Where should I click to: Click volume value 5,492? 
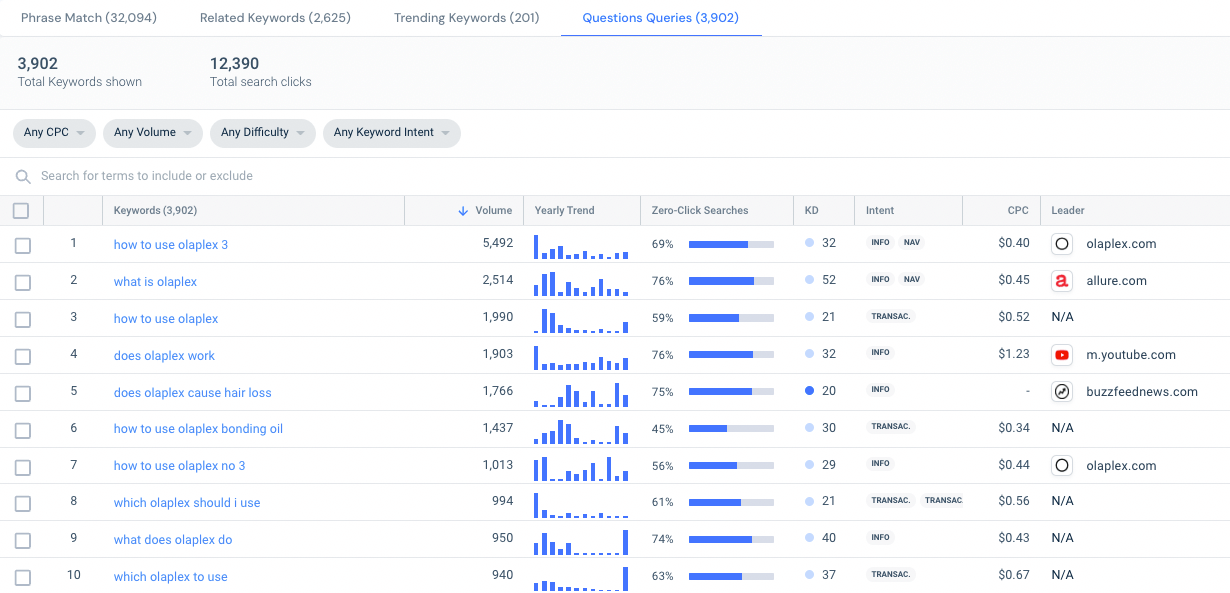tap(497, 243)
